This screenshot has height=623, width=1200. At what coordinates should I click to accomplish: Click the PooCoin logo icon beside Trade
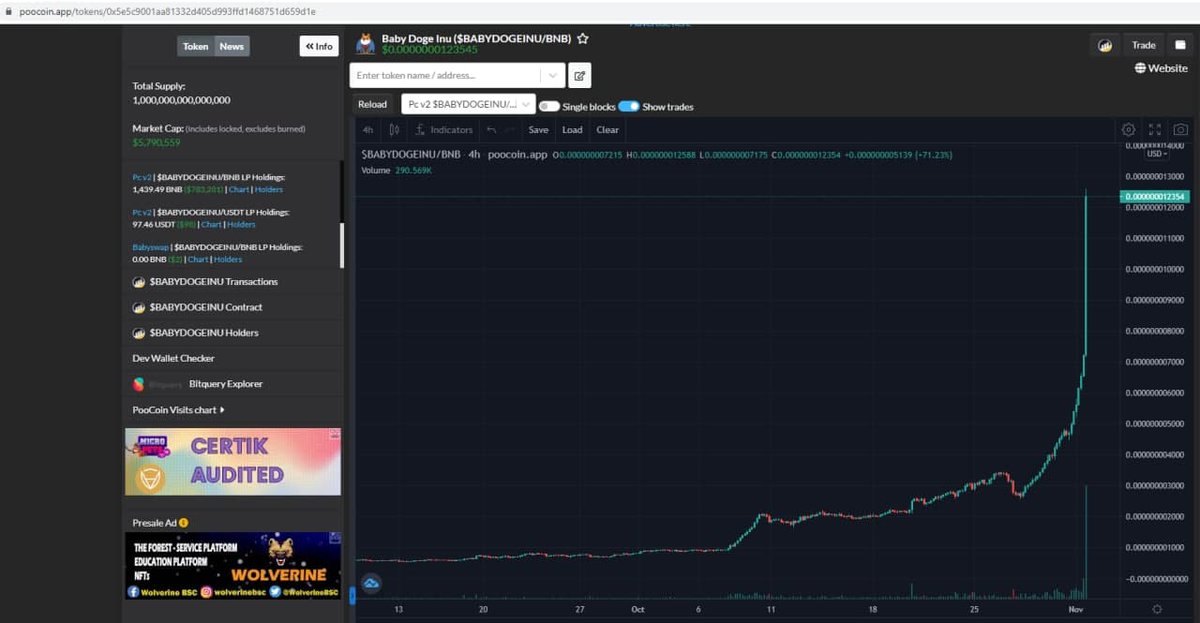pyautogui.click(x=1105, y=45)
